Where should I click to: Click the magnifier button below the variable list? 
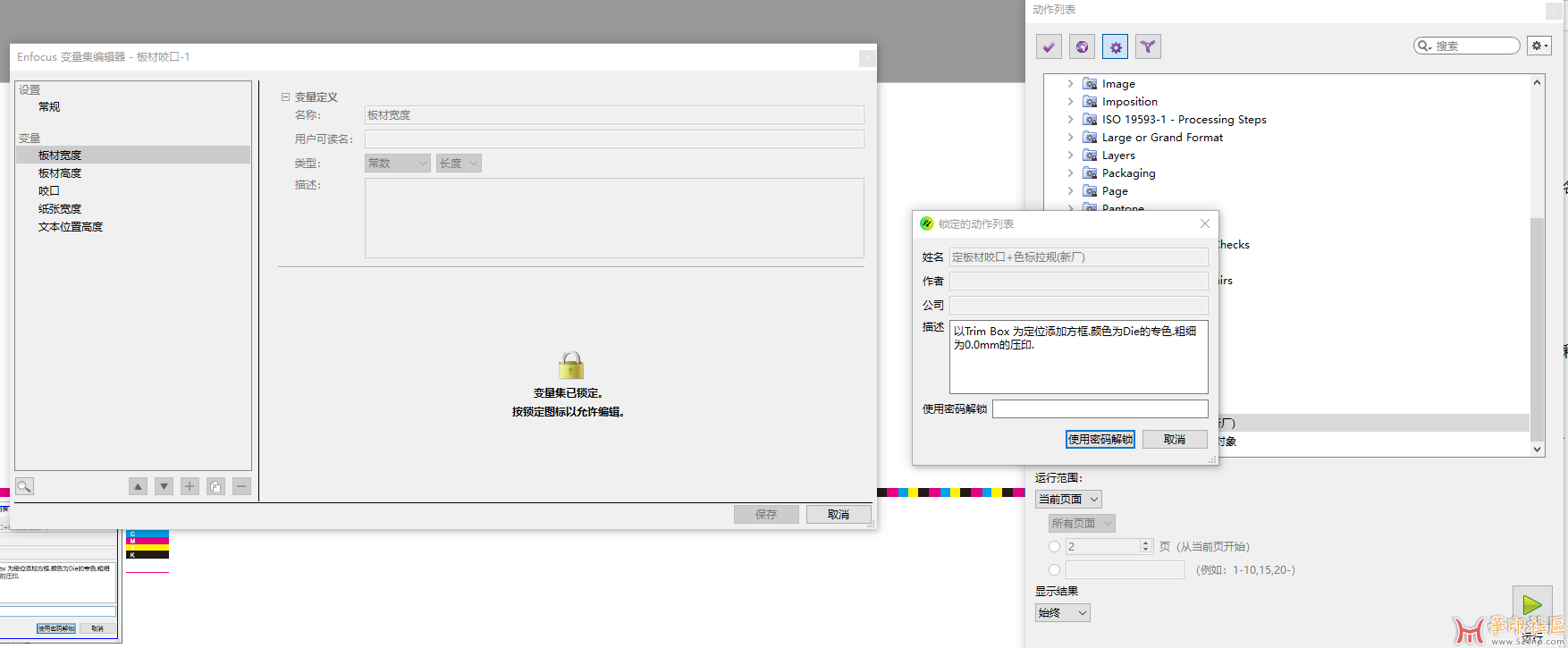(24, 486)
